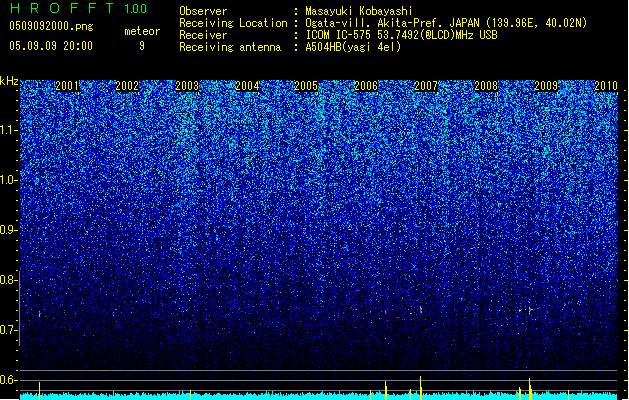629x400 pixels.
Task: Click time marker 2004 on the spectrogram
Action: [247, 86]
